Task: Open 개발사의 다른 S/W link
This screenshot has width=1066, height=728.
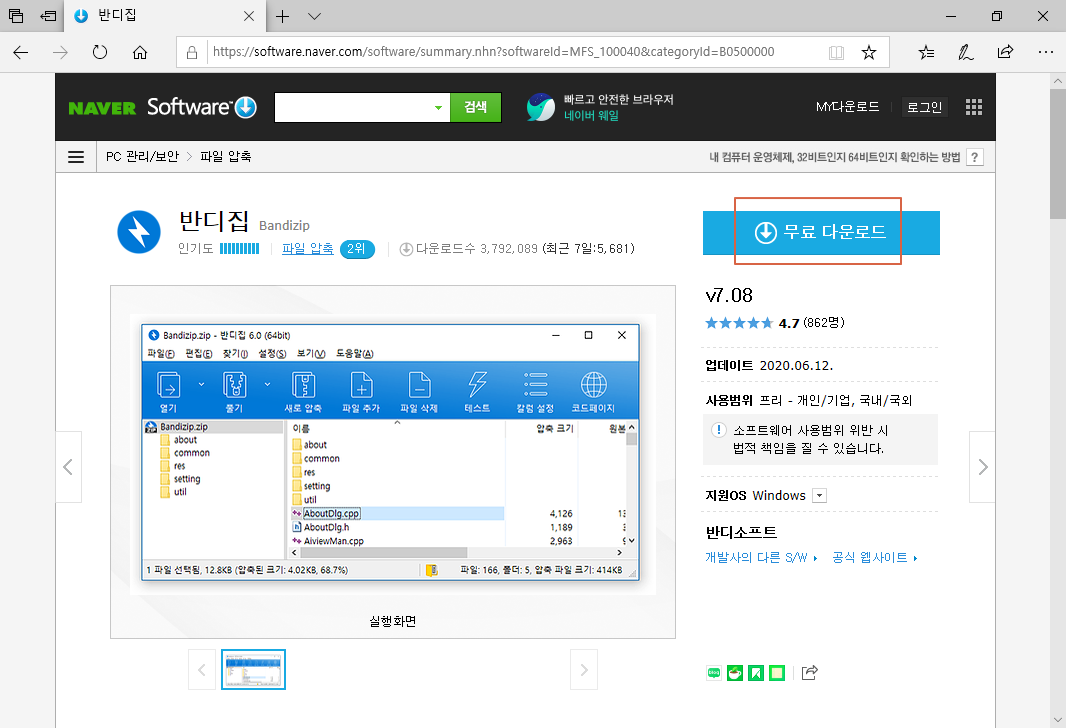Action: pos(761,557)
